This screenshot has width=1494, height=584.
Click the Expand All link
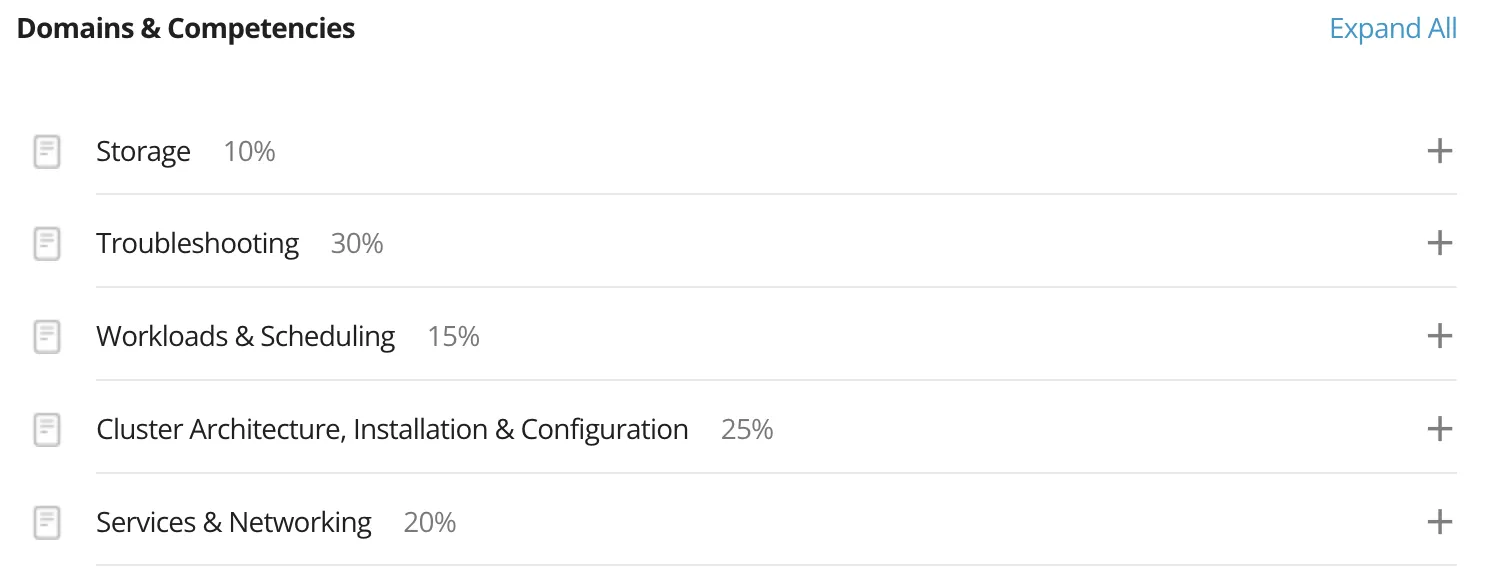point(1392,29)
